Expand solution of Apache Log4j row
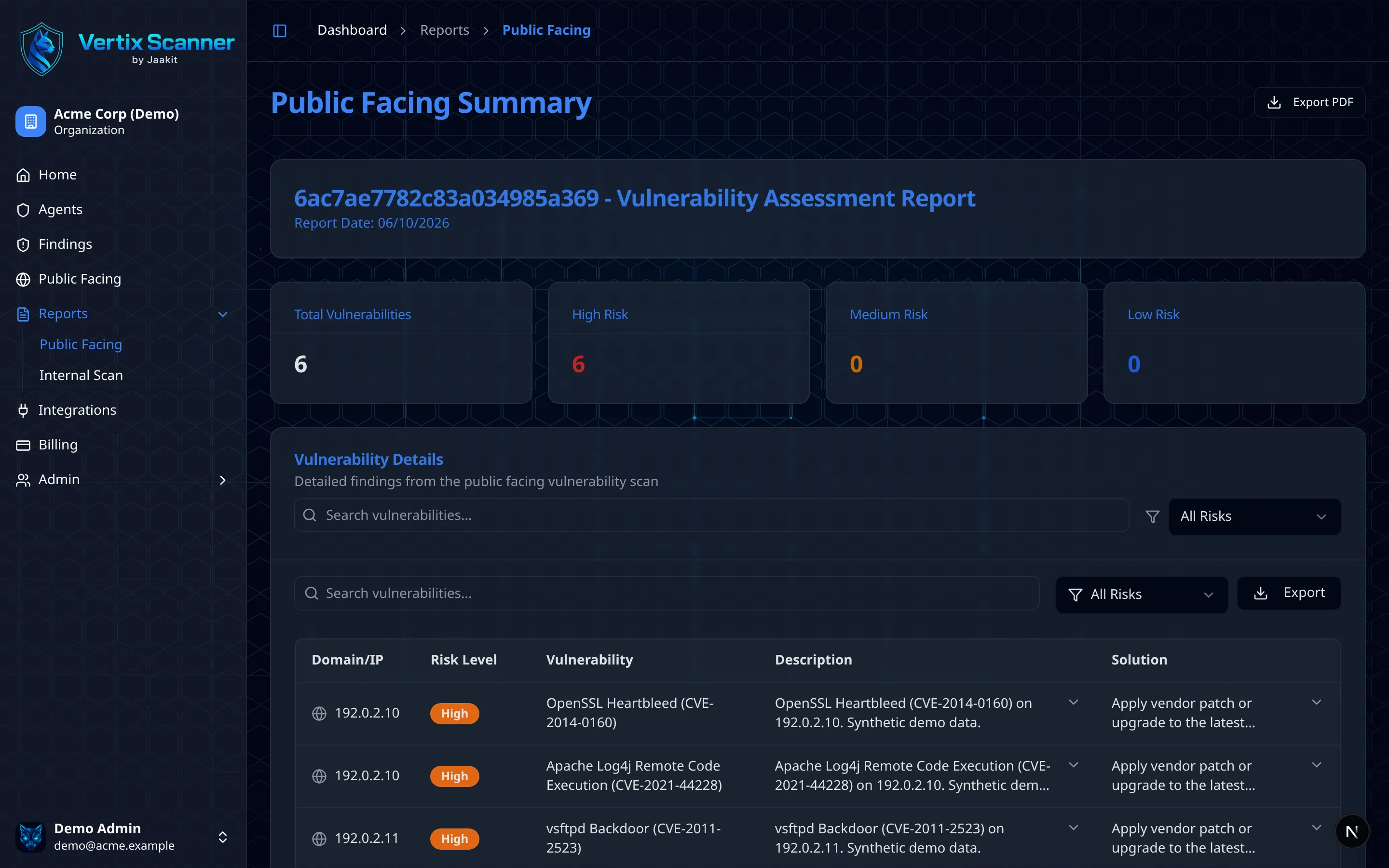 click(x=1317, y=765)
